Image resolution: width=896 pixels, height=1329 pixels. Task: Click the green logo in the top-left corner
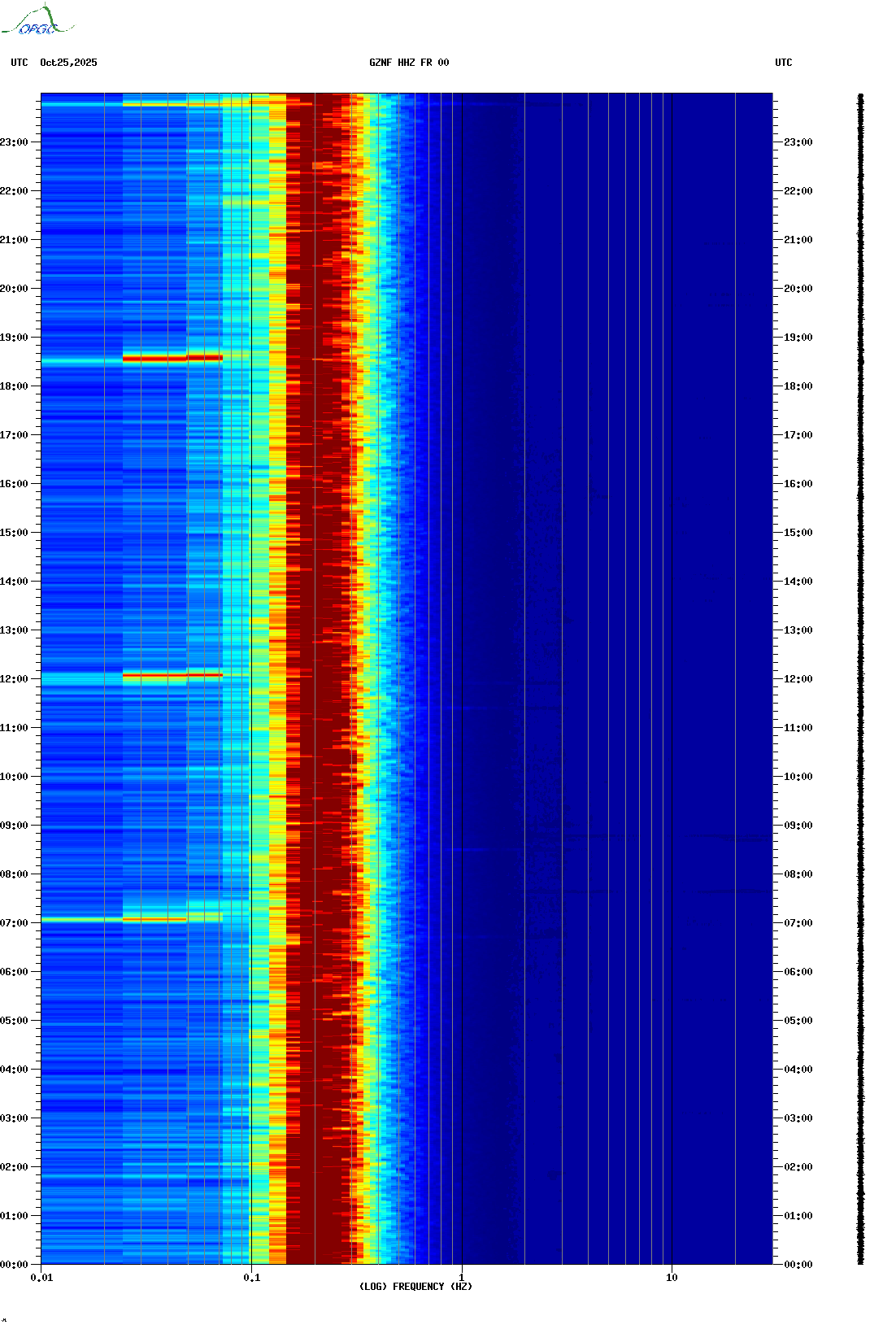pos(37,21)
